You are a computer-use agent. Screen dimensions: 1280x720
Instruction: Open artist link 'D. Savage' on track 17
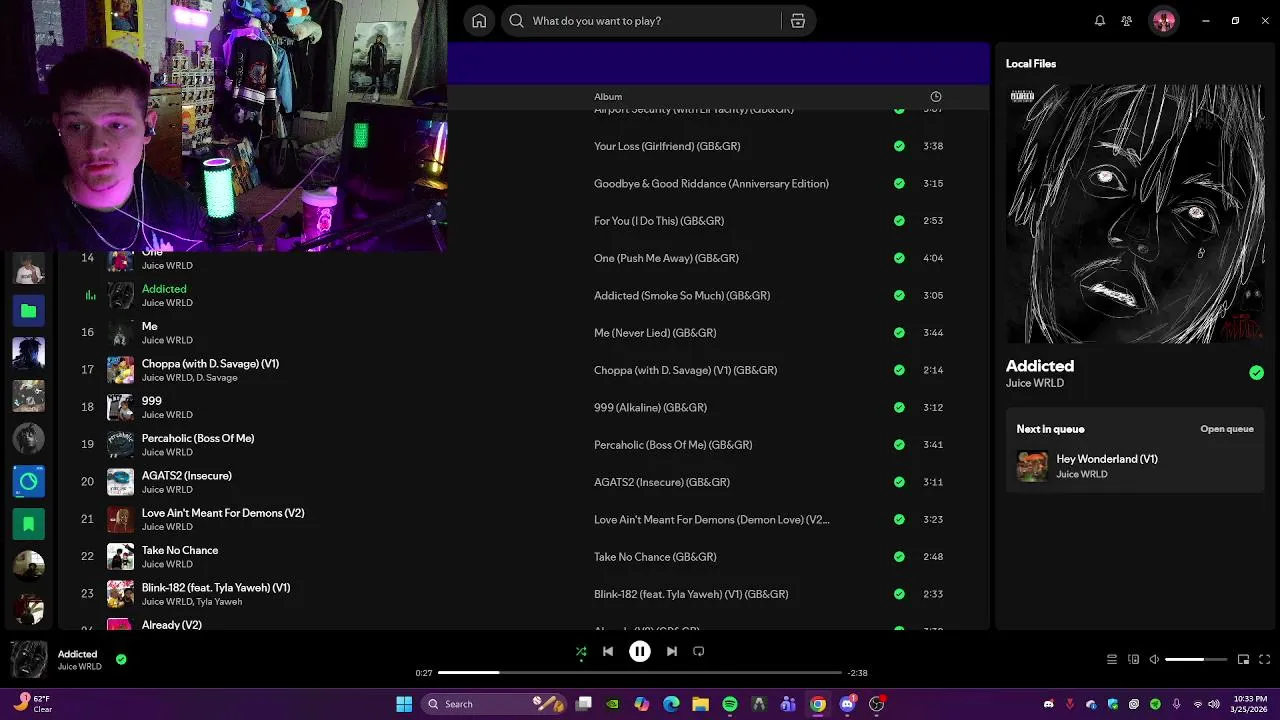pyautogui.click(x=217, y=378)
